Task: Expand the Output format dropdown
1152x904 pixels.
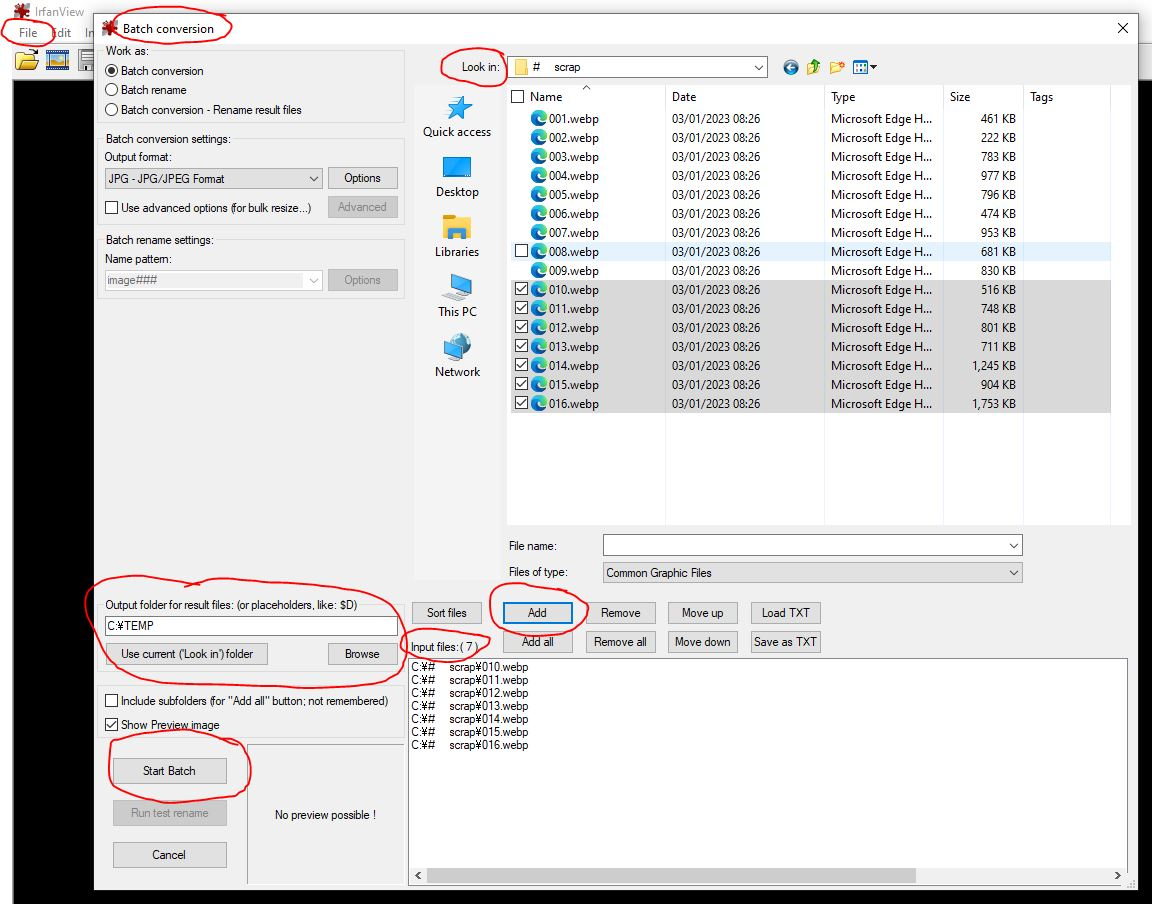Action: point(213,179)
